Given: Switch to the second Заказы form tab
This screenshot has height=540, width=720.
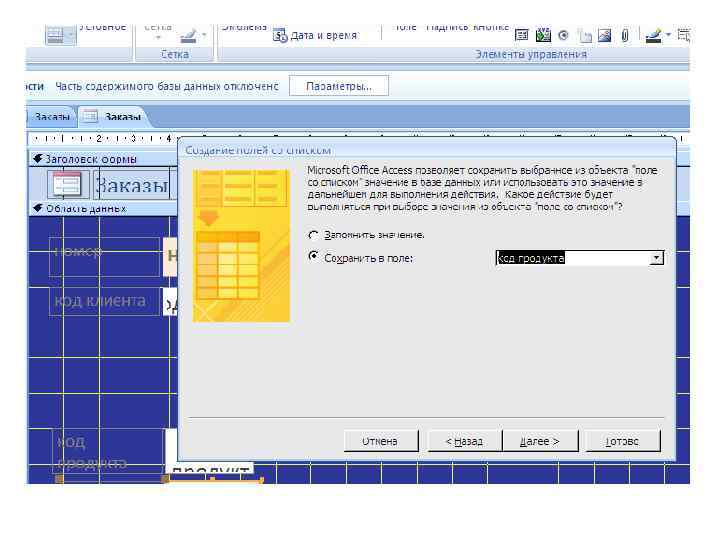Looking at the screenshot, I should [113, 117].
